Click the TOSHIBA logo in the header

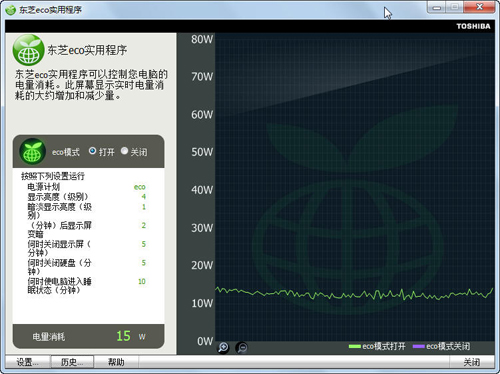tap(473, 26)
